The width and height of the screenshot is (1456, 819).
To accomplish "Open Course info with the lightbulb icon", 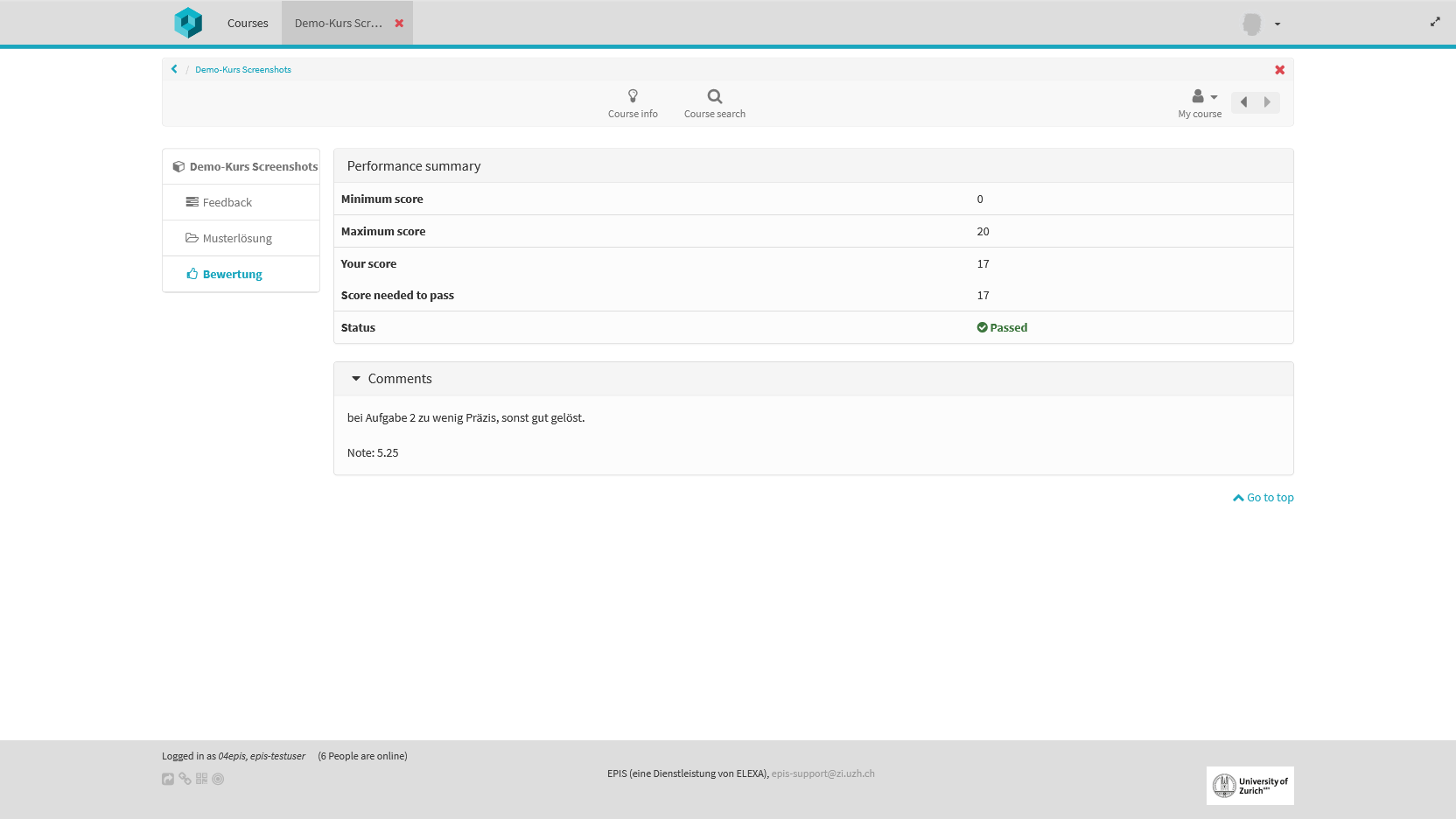I will click(633, 102).
